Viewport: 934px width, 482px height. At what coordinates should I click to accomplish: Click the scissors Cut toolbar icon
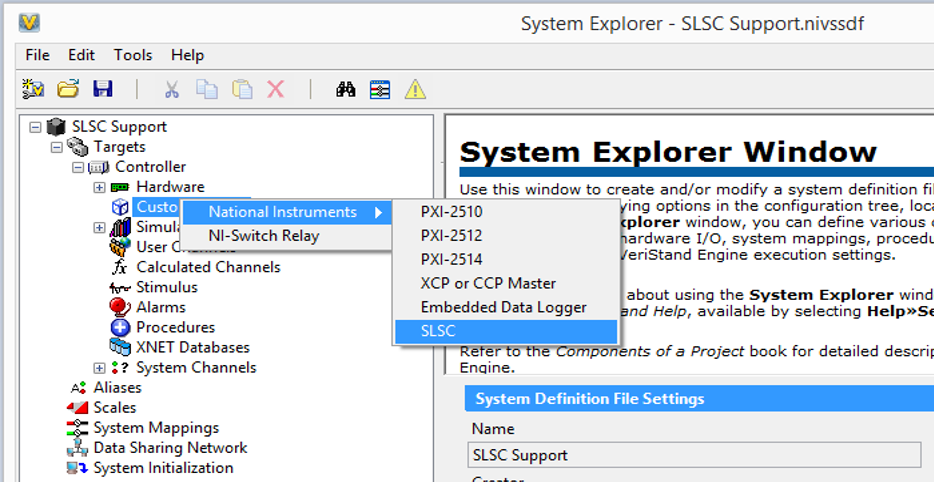coord(172,89)
